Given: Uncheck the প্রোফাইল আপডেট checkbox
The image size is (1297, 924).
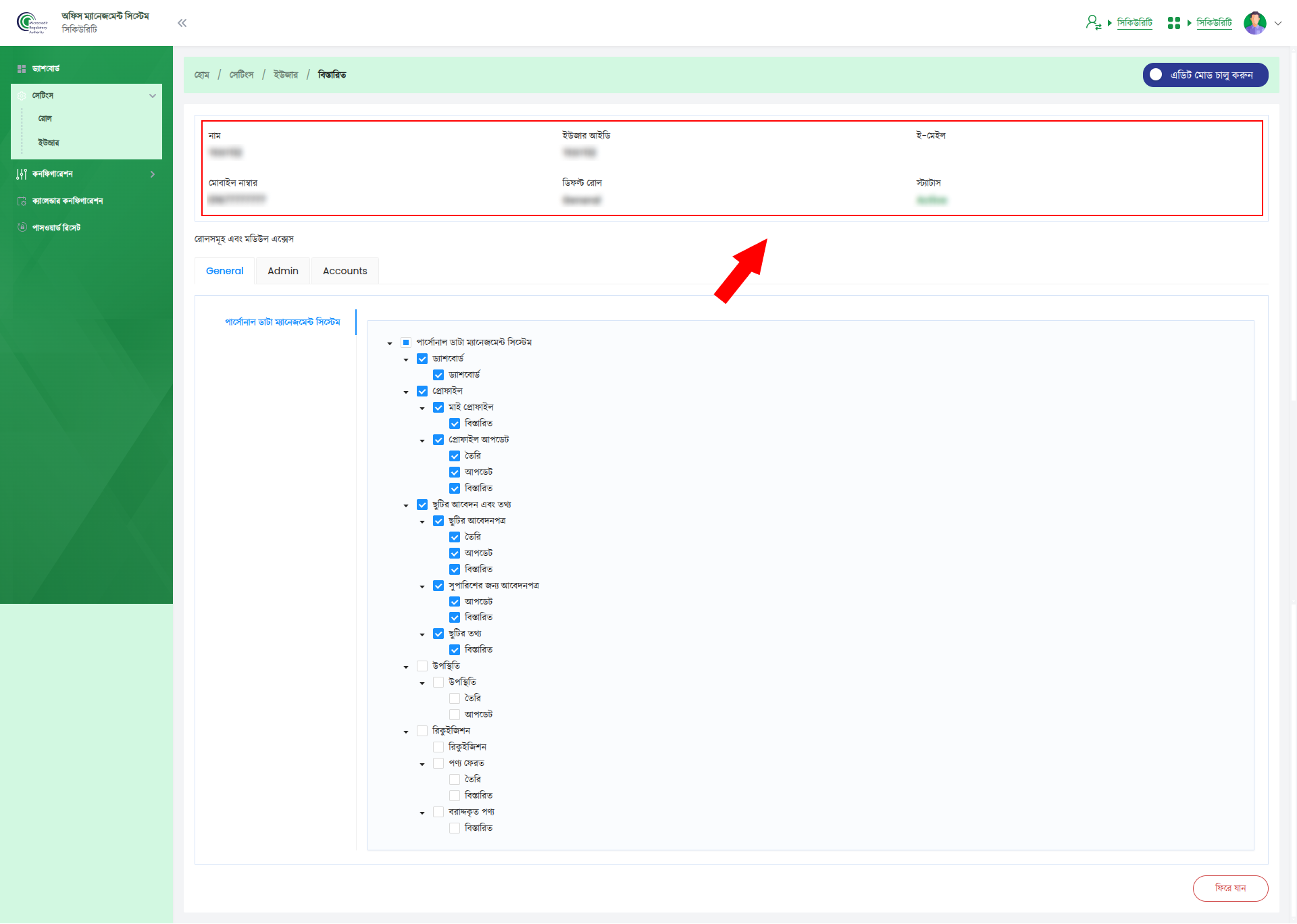Looking at the screenshot, I should pos(438,440).
